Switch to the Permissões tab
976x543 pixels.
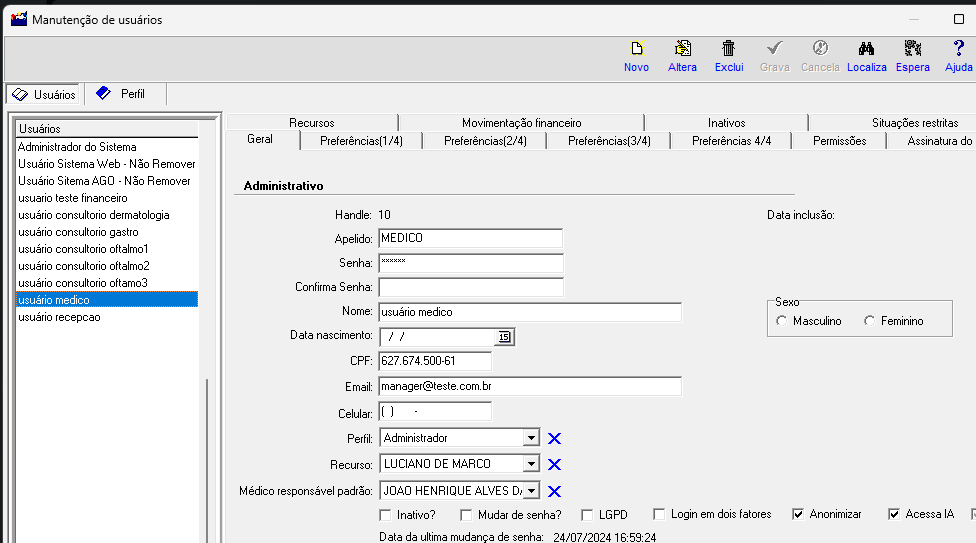pos(839,141)
